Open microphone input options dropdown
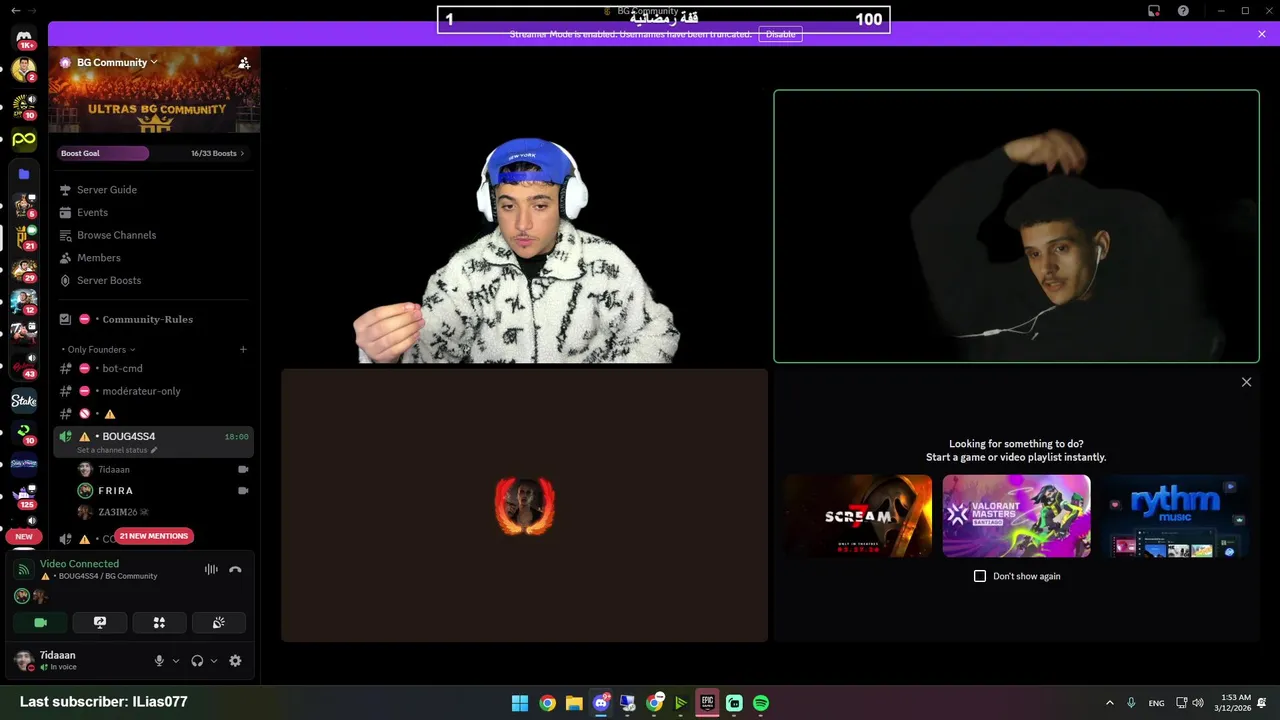This screenshot has height=720, width=1280. point(176,661)
